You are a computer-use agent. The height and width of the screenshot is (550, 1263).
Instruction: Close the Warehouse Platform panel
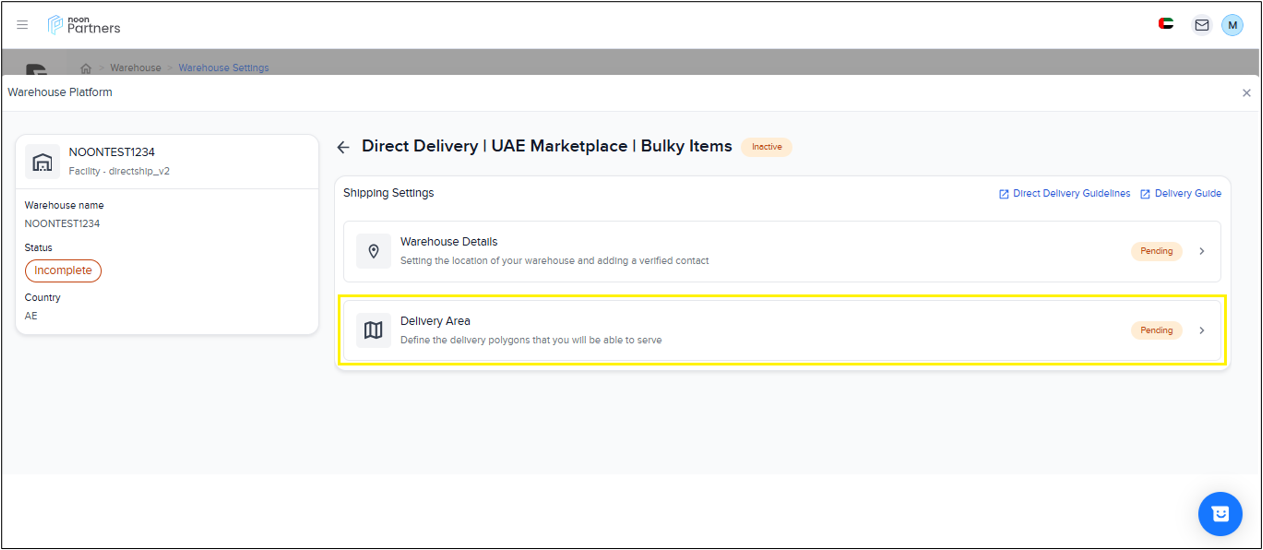(x=1246, y=93)
